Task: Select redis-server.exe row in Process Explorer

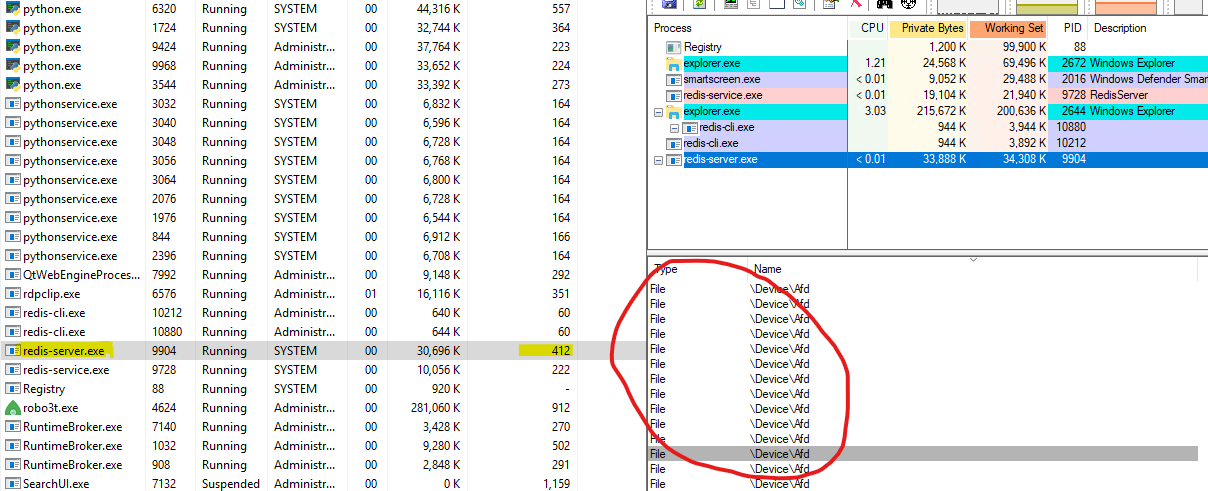Action: [x=928, y=159]
